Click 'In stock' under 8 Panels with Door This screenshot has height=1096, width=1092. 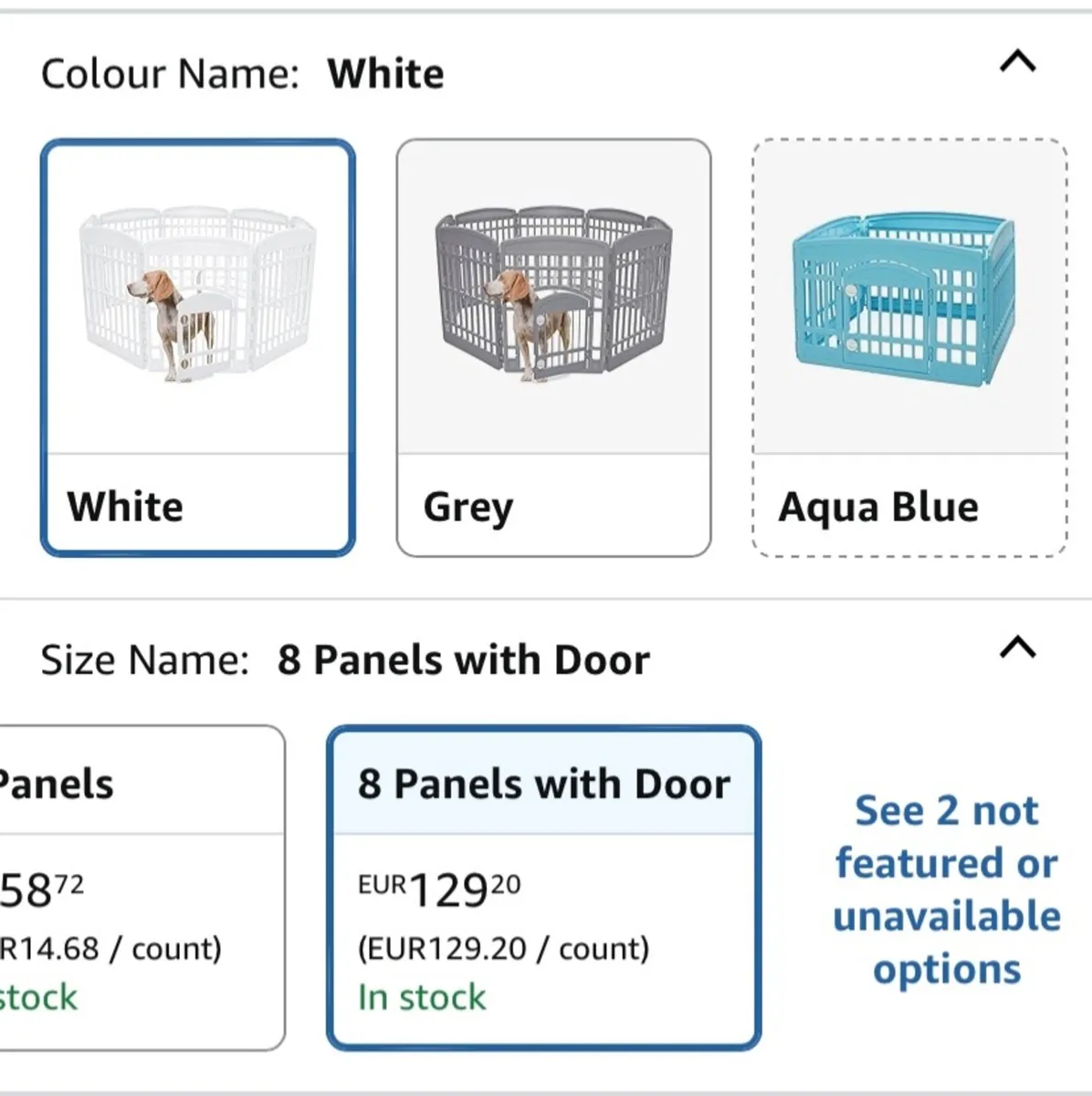(x=423, y=997)
